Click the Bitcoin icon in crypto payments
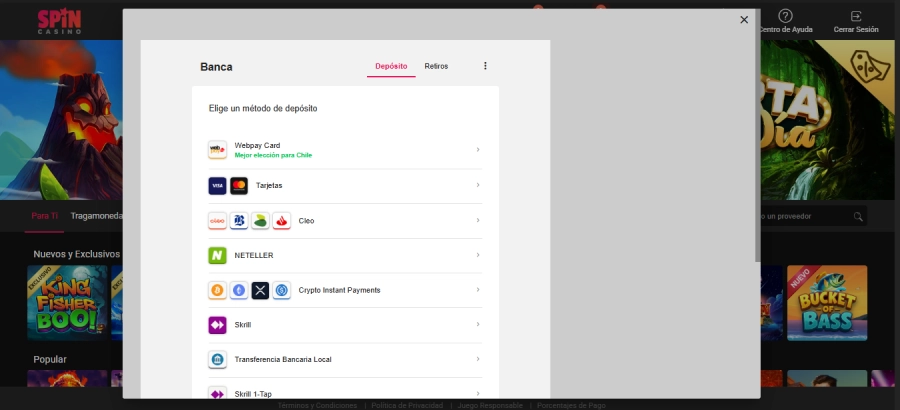Viewport: 900px width, 410px height. click(x=217, y=290)
